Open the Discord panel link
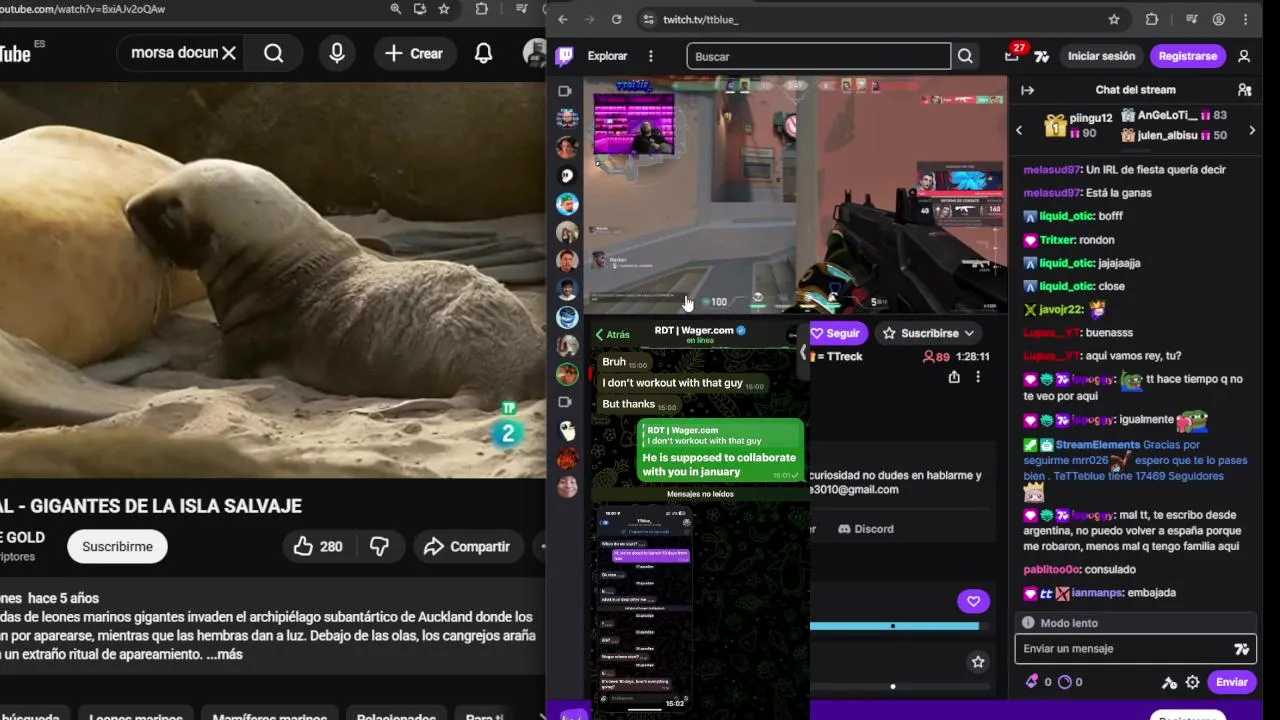 point(866,529)
